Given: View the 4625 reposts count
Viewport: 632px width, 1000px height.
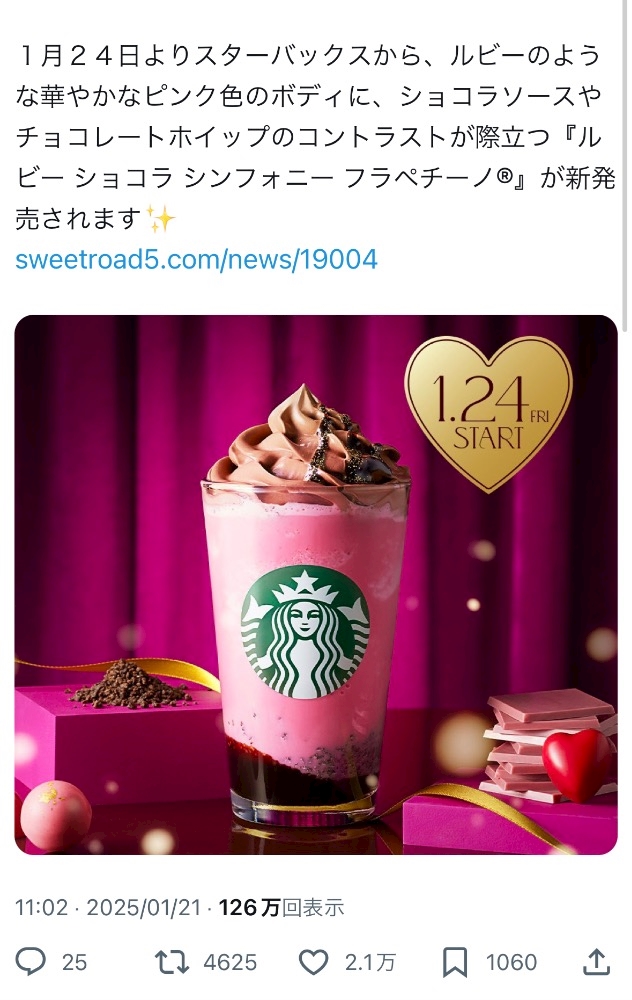Looking at the screenshot, I should pos(230,962).
